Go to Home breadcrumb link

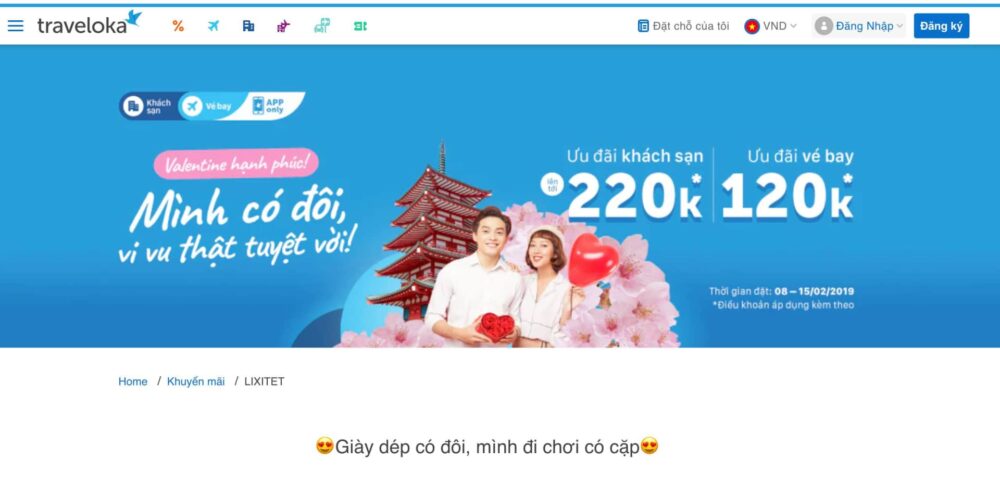pyautogui.click(x=133, y=381)
